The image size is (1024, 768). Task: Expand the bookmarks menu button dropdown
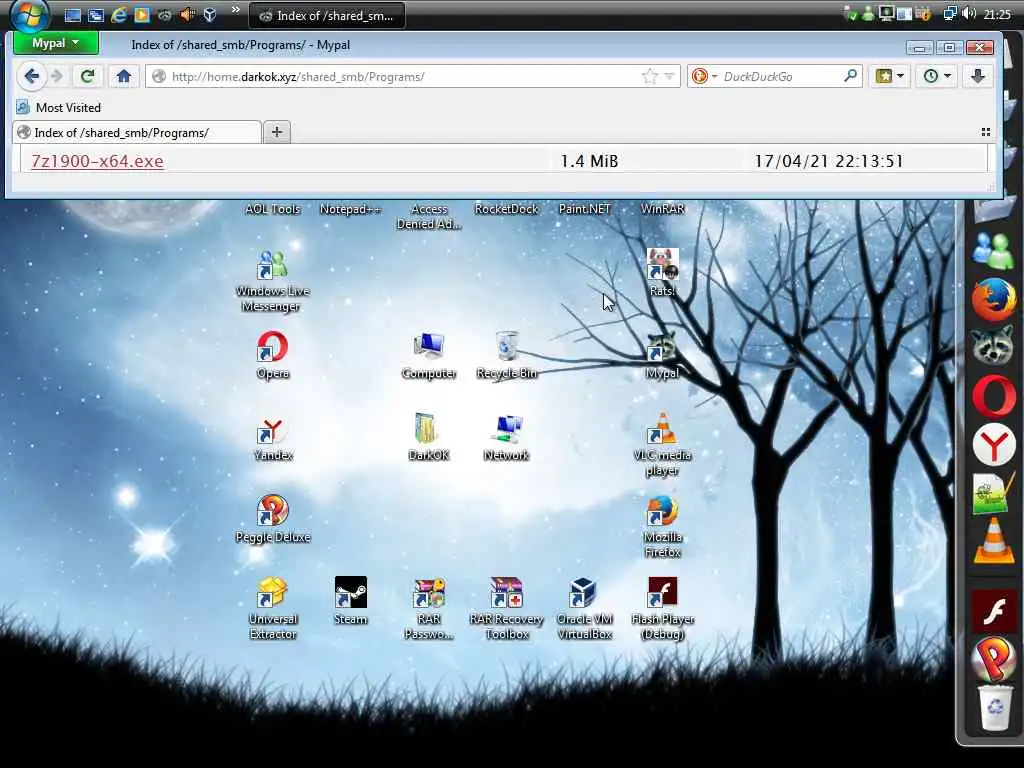(x=889, y=76)
